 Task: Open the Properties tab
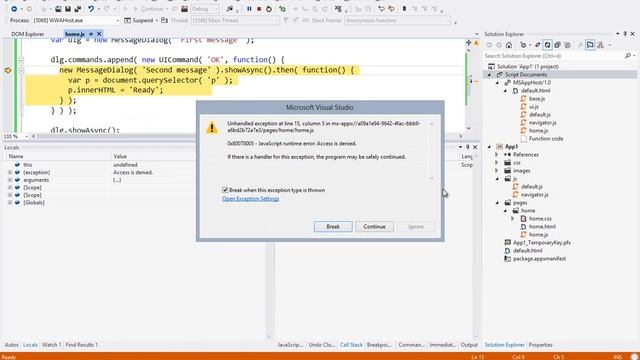pos(540,345)
